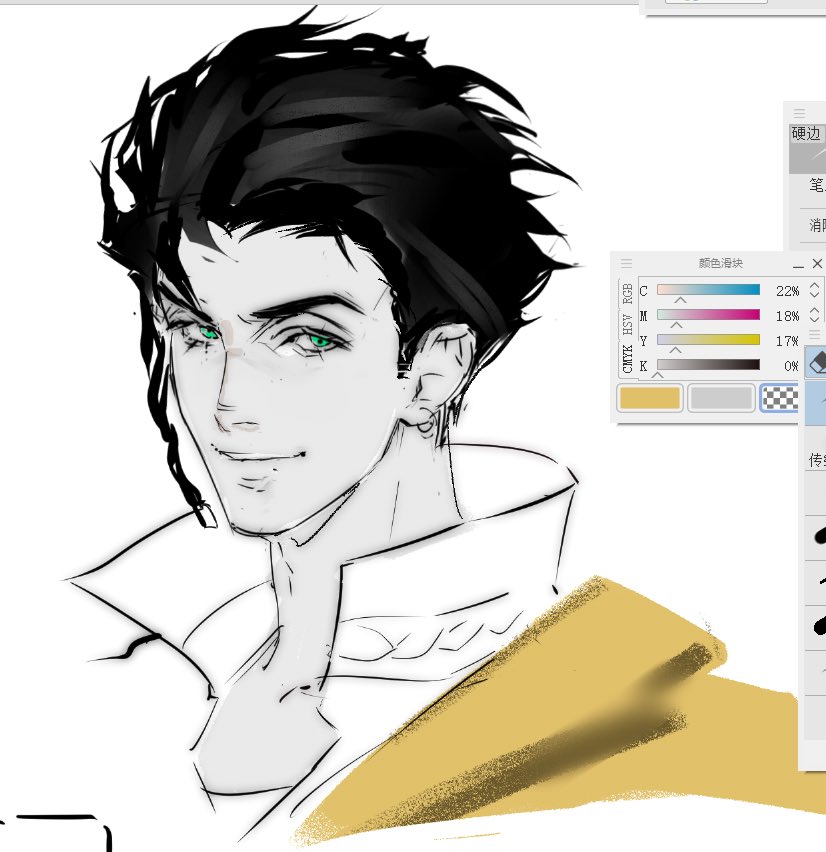The image size is (826, 852).
Task: Increase the M value with up stepper
Action: 814,310
